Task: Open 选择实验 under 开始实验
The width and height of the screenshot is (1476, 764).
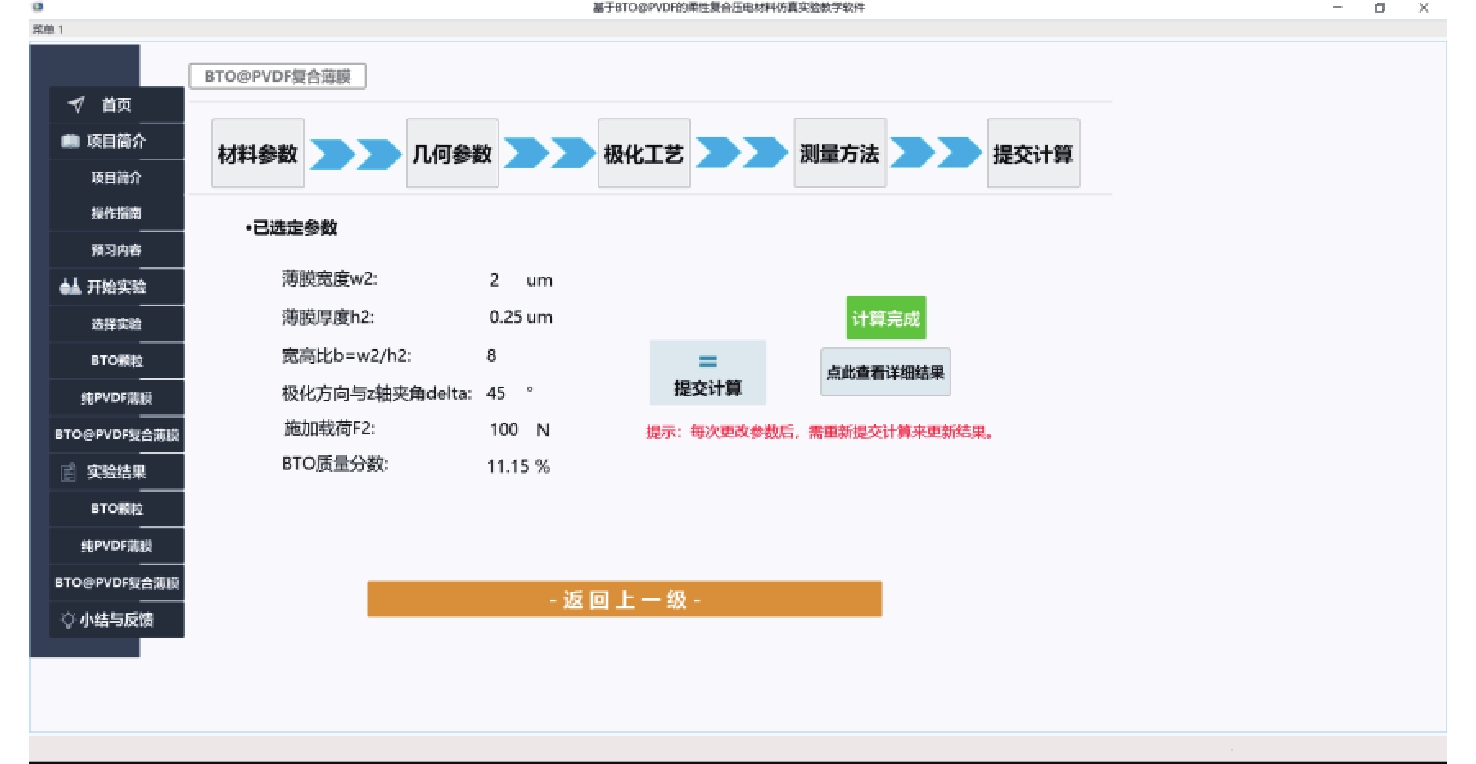Action: pyautogui.click(x=117, y=325)
